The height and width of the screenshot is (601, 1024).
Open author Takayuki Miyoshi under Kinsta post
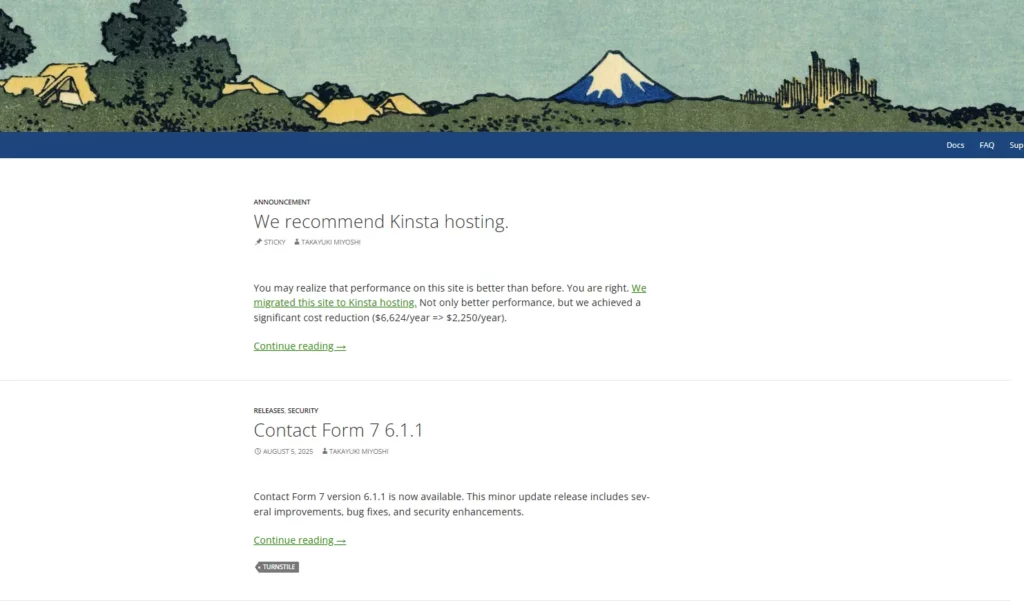pos(330,242)
